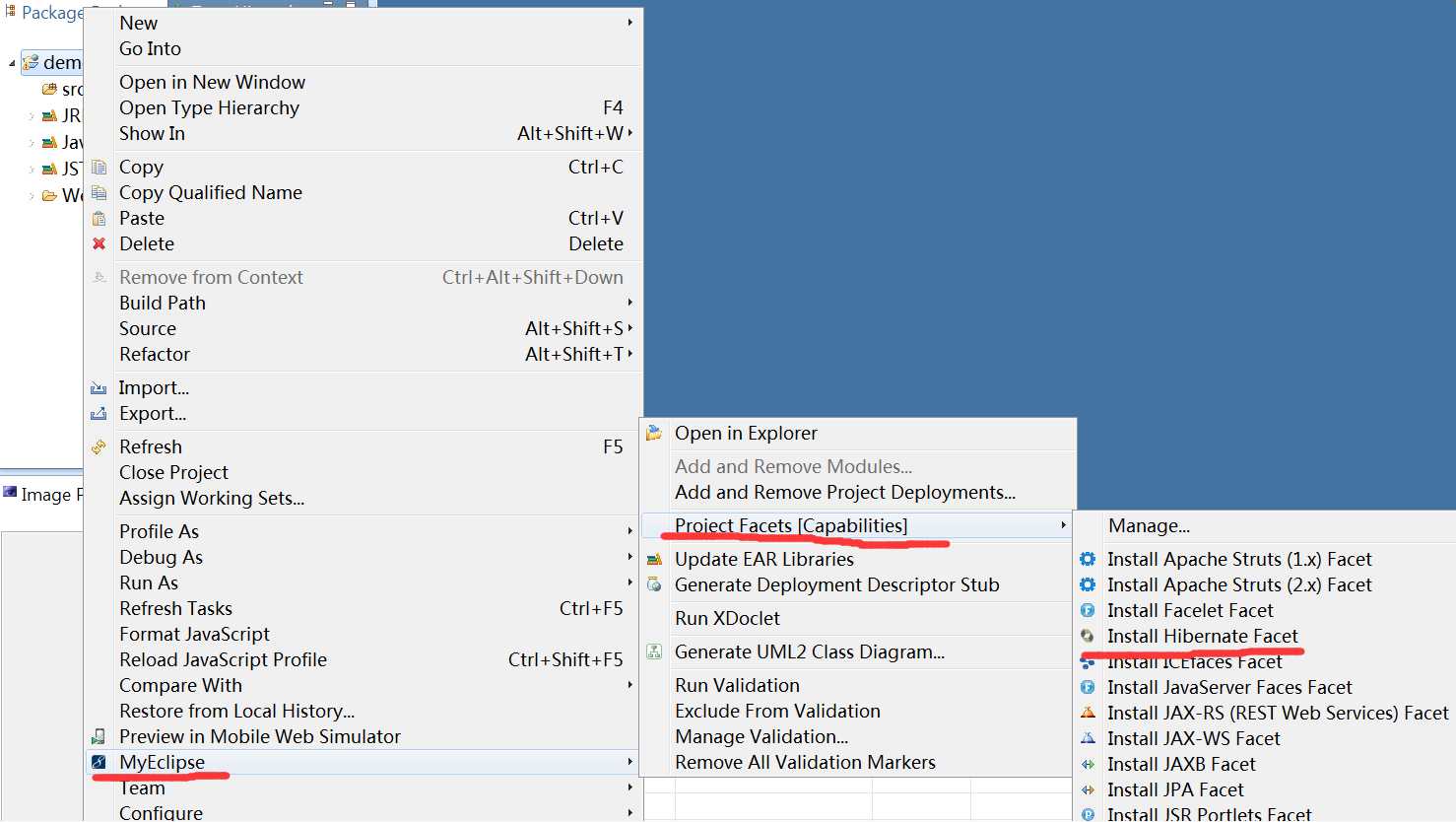1456x822 pixels.
Task: Expand the Project Facets submenu arrow
Action: coord(1064,525)
